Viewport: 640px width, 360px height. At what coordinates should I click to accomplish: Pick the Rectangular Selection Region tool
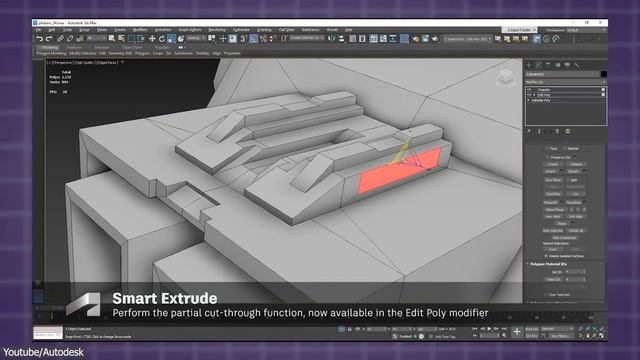(131, 39)
